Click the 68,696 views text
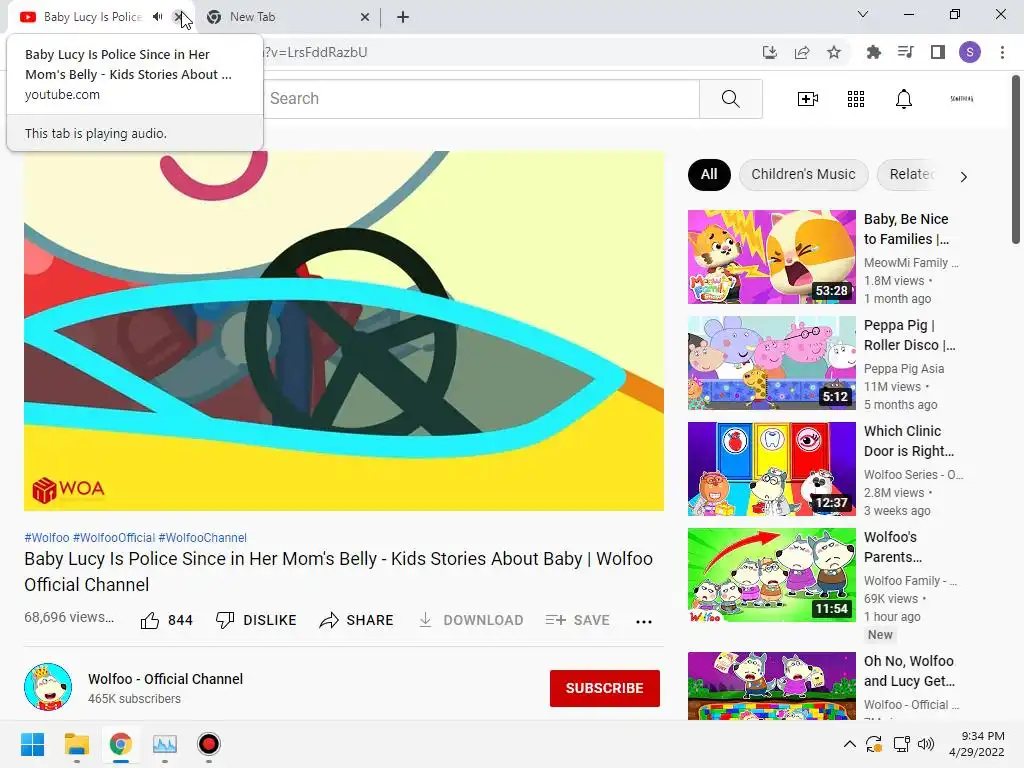Viewport: 1024px width, 768px height. coord(69,617)
